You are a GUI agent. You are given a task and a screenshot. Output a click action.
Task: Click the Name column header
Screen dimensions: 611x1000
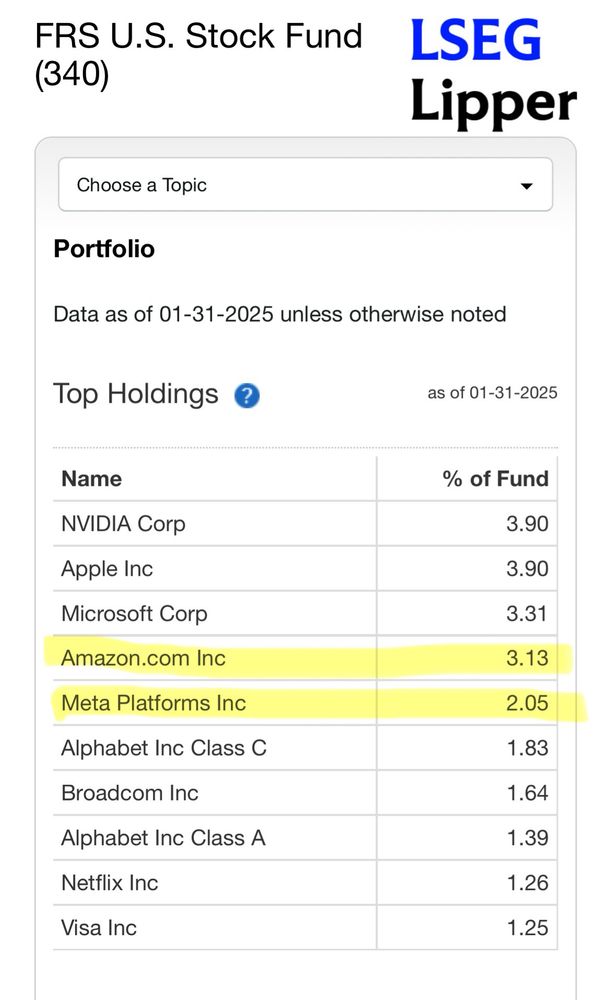coord(92,479)
